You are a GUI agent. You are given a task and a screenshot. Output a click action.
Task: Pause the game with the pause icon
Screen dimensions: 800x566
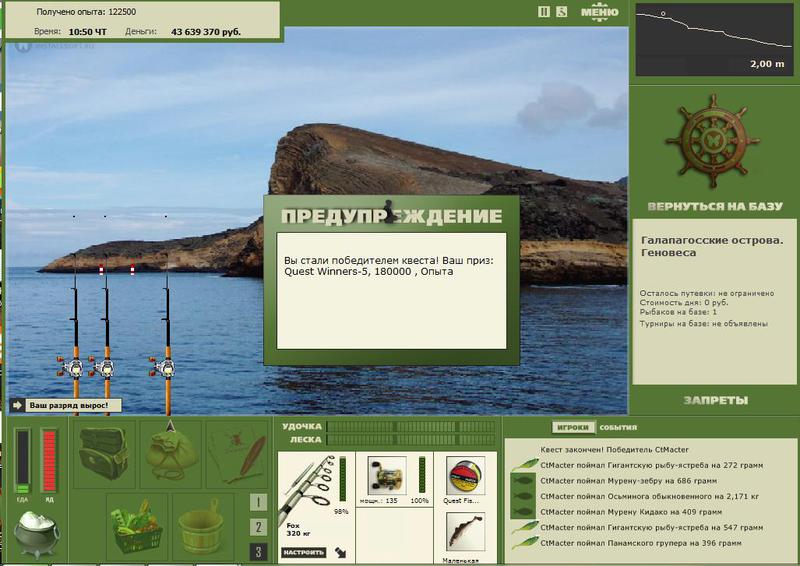[544, 12]
